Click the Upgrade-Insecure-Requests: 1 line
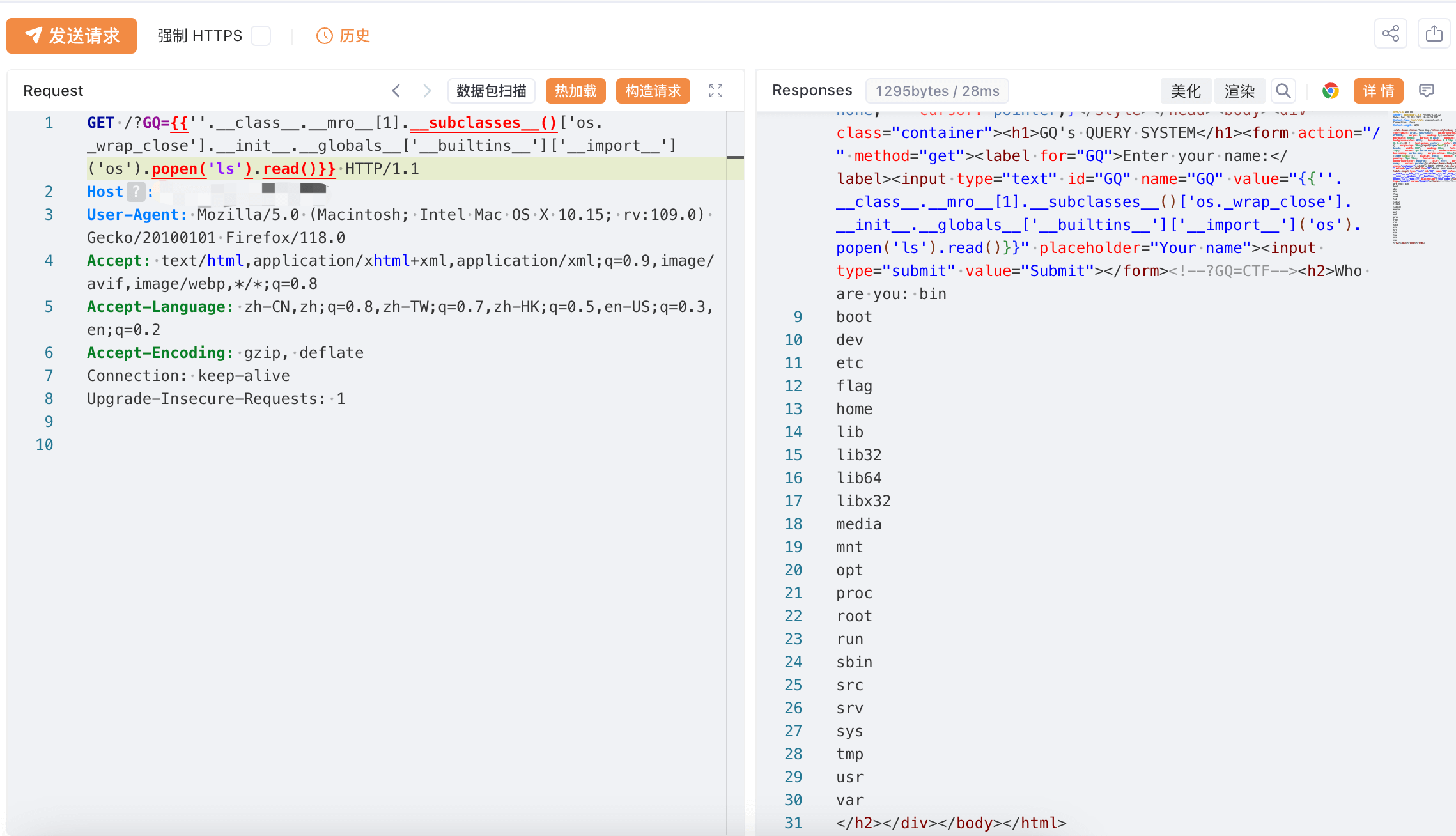 (216, 399)
